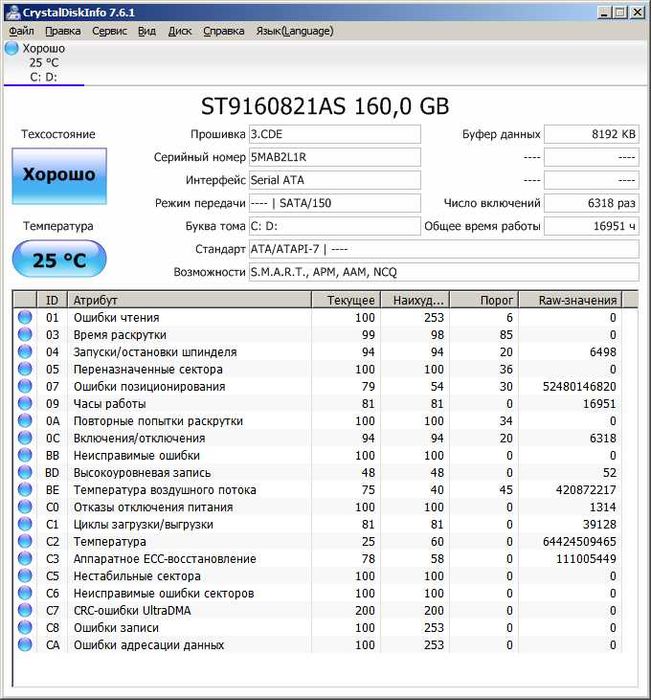
Task: Click the disk title ST9160821AS 160,0 GB
Action: point(325,106)
